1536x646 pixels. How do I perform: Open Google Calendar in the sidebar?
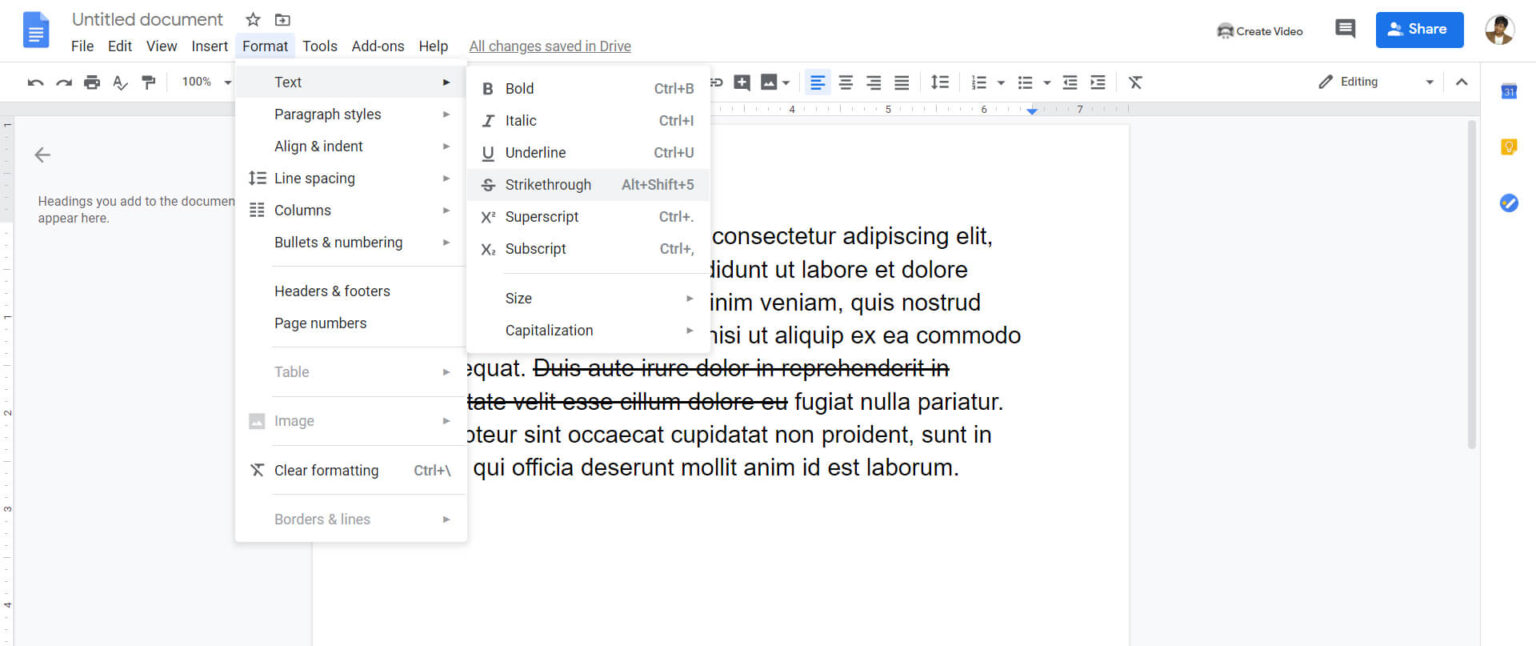(1509, 90)
